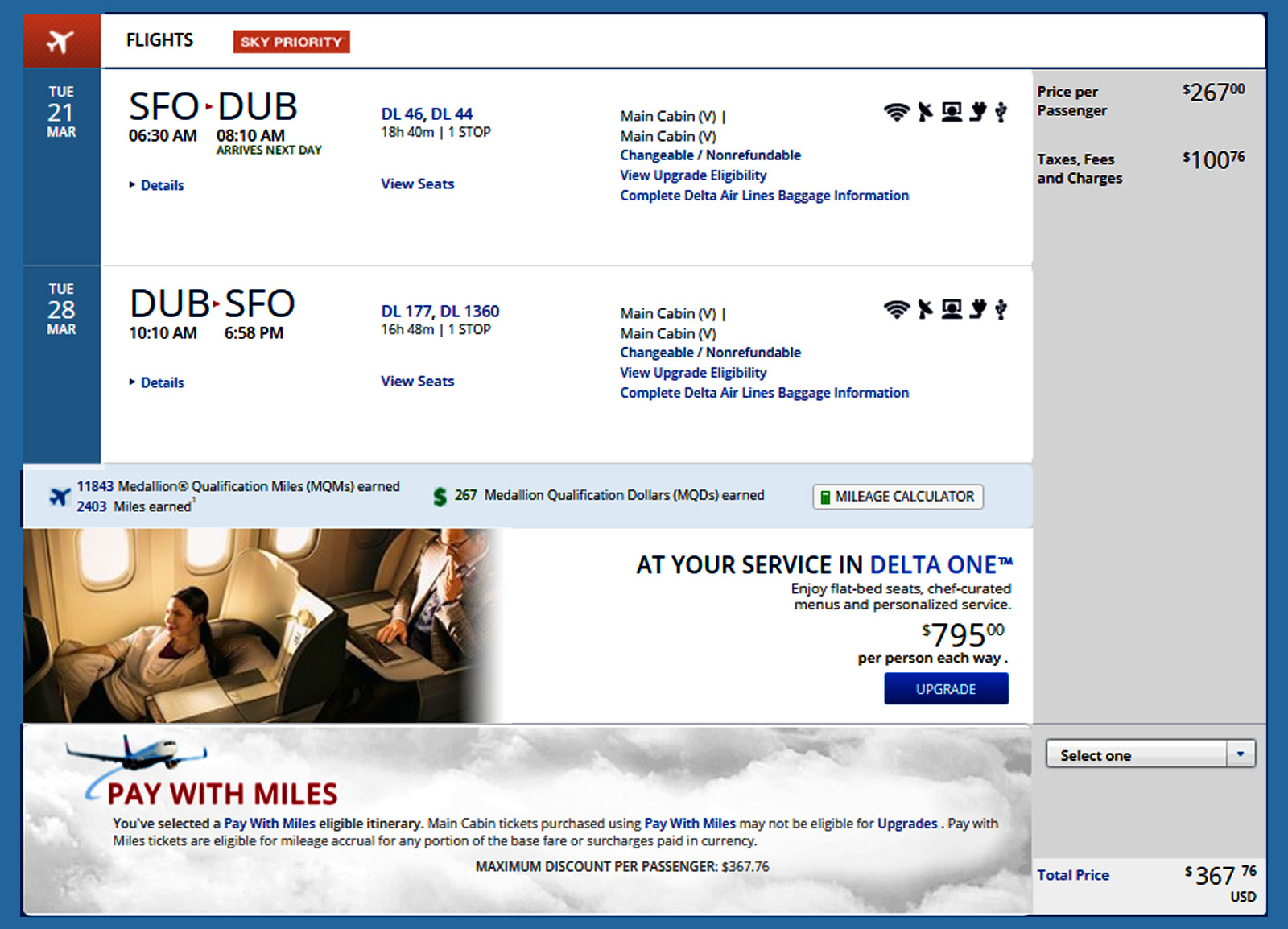The height and width of the screenshot is (929, 1288).
Task: Open the Mileage Calculator
Action: click(898, 497)
